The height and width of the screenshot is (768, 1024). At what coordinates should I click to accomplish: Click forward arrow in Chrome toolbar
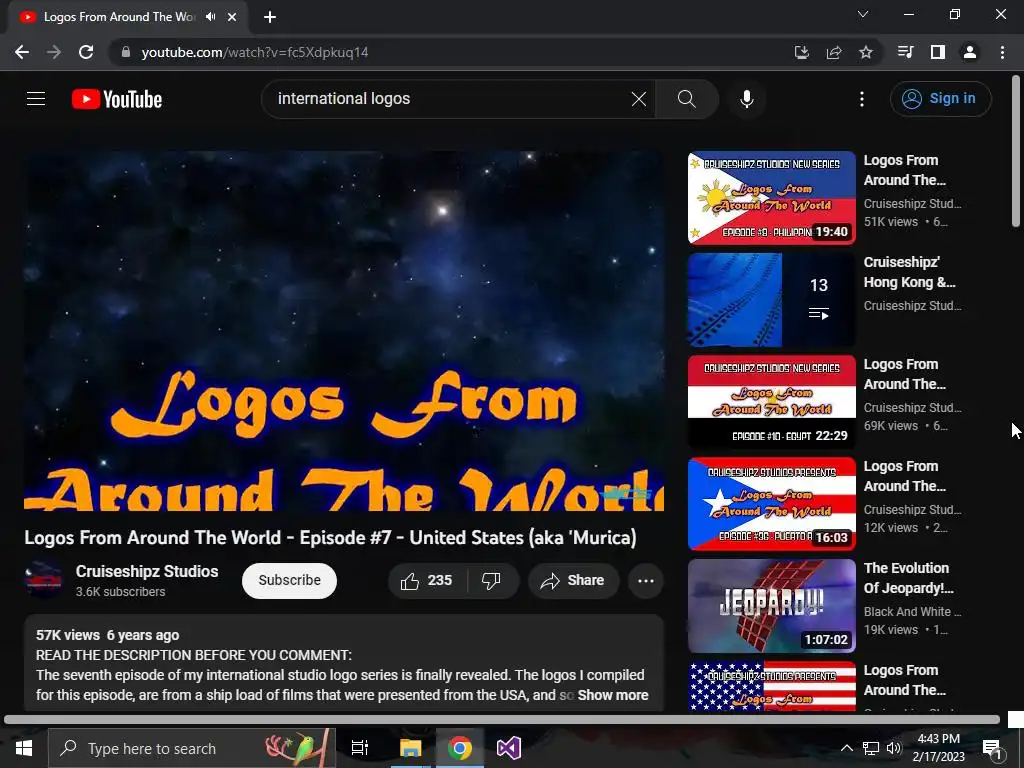click(54, 52)
